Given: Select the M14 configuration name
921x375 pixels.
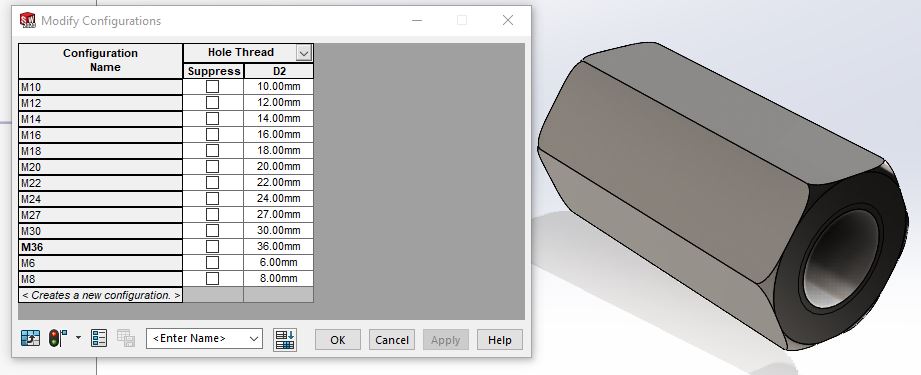Looking at the screenshot, I should coord(100,119).
